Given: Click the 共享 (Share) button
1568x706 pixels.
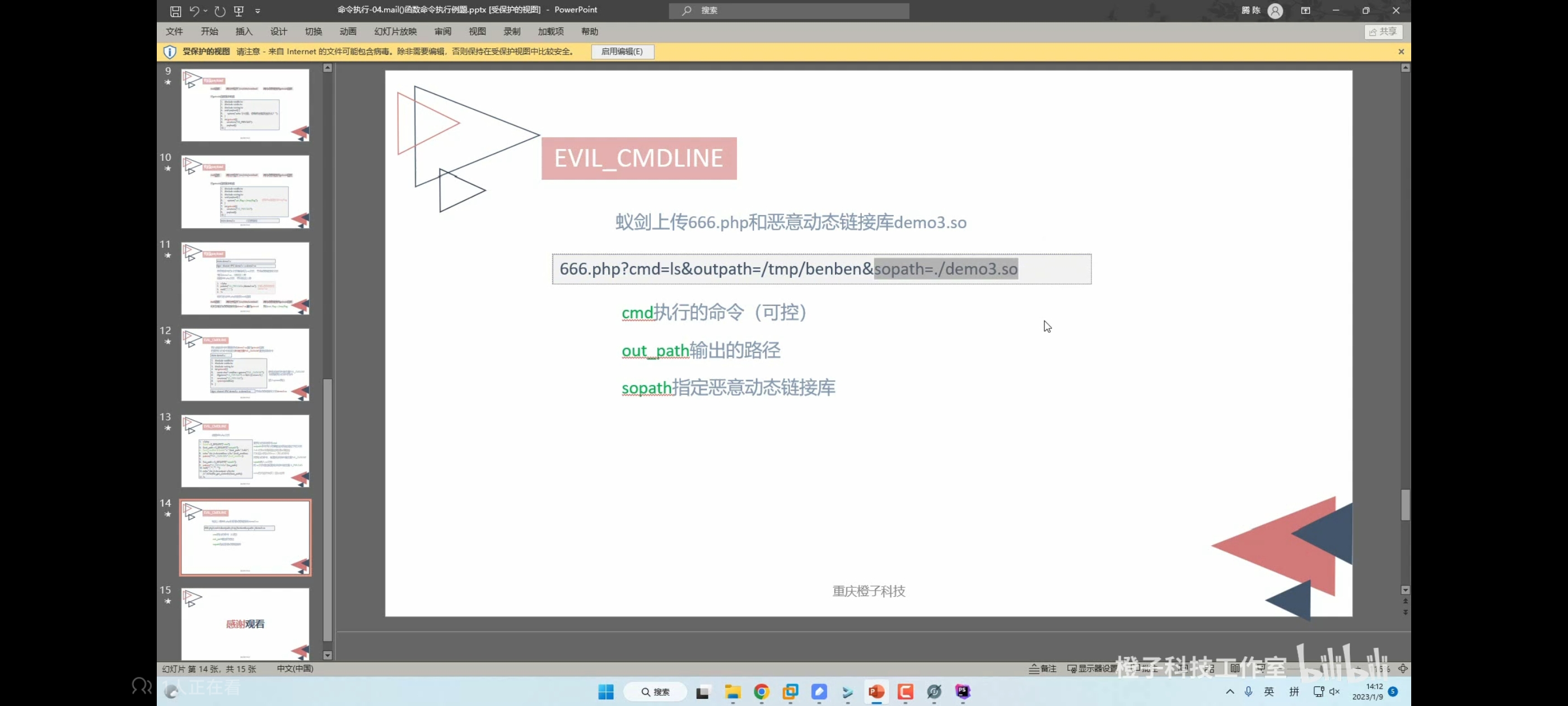Looking at the screenshot, I should click(1383, 32).
